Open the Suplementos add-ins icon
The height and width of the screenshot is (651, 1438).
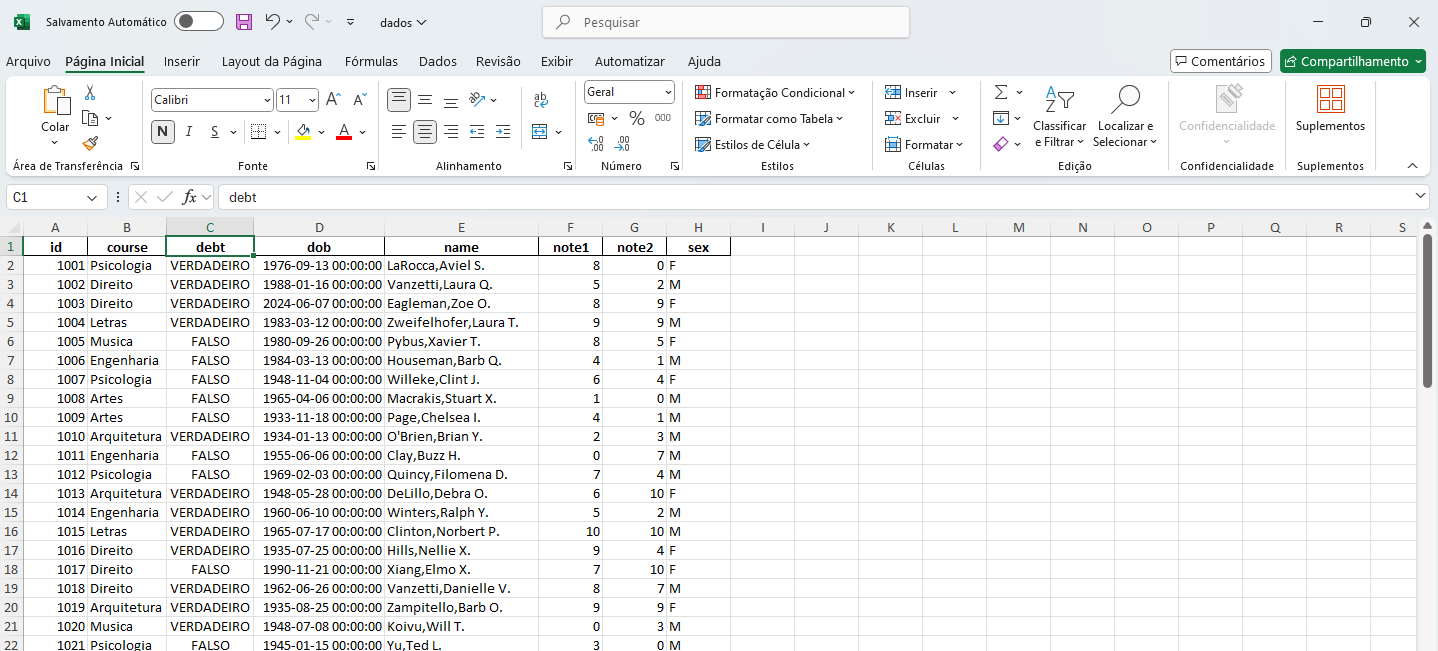[x=1330, y=108]
